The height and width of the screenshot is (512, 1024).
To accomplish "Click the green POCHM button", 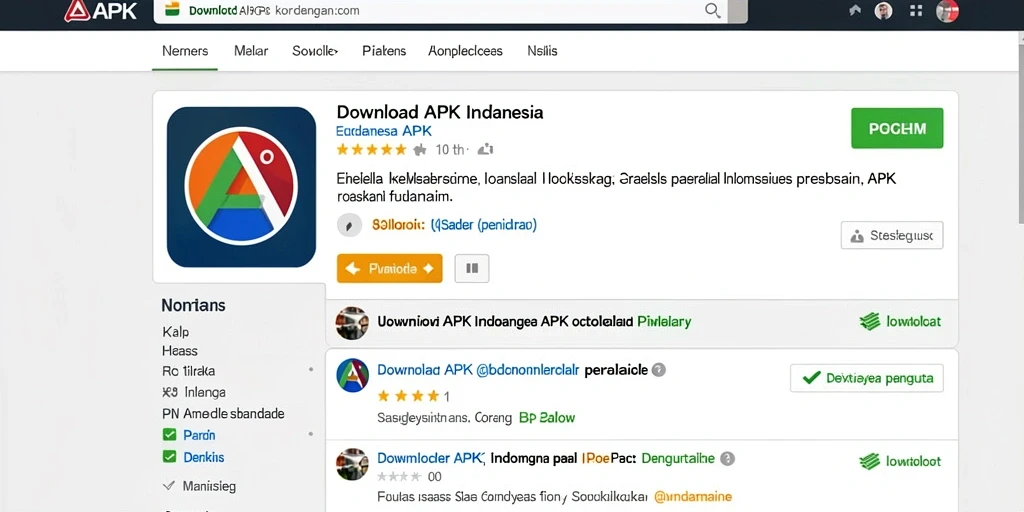I will pos(897,128).
